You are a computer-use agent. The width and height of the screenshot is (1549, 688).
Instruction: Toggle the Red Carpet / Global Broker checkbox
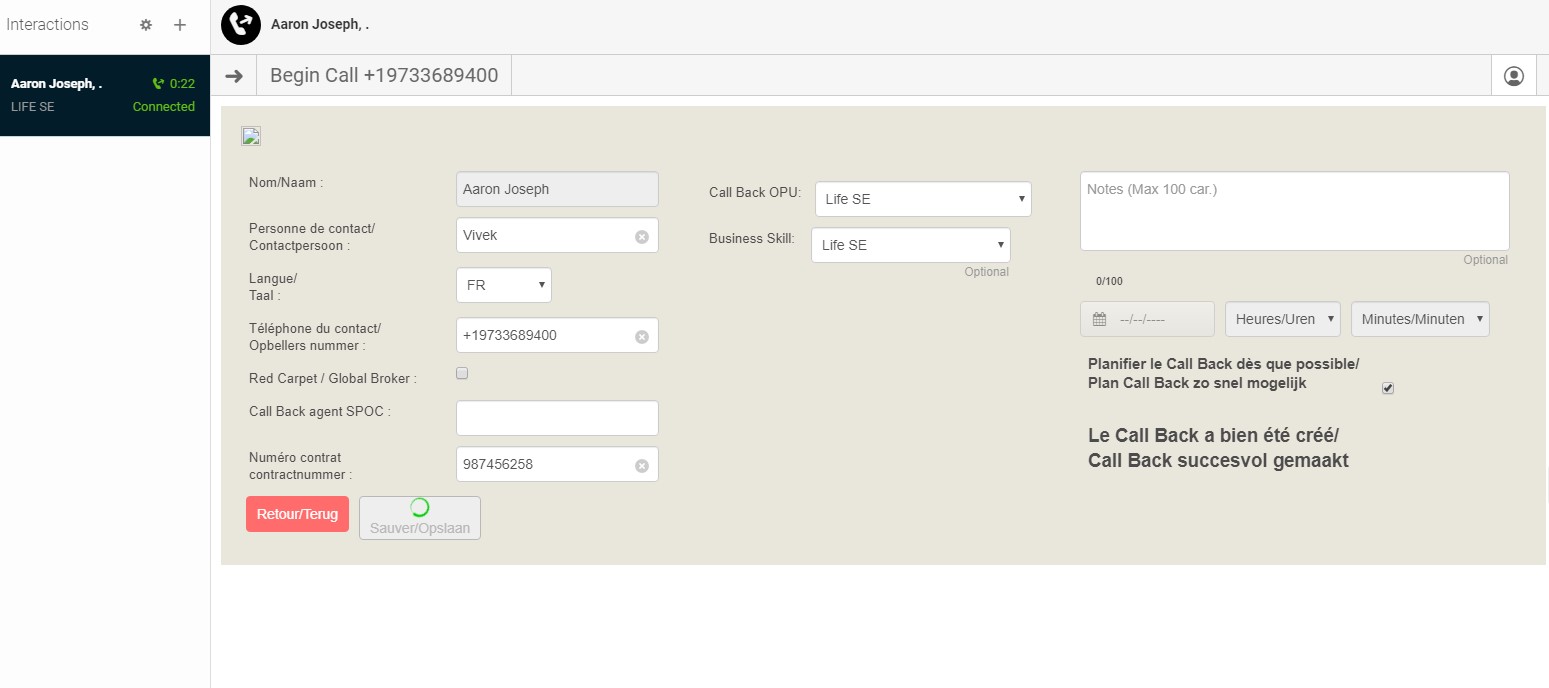pyautogui.click(x=462, y=374)
